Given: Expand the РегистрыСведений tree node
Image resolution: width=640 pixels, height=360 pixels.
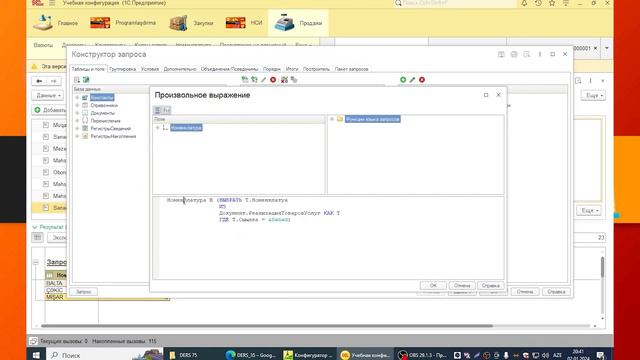Looking at the screenshot, I should (77, 129).
